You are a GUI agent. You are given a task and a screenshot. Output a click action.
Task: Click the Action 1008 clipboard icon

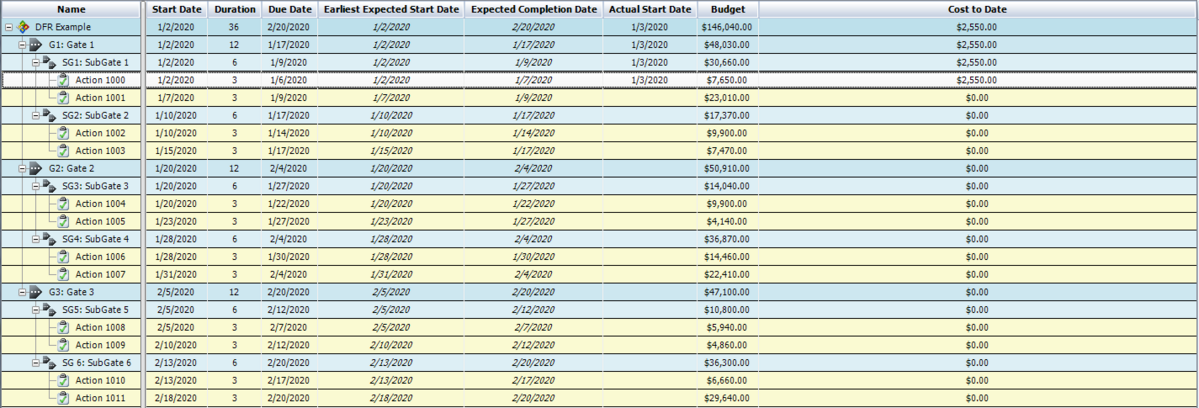click(x=63, y=327)
